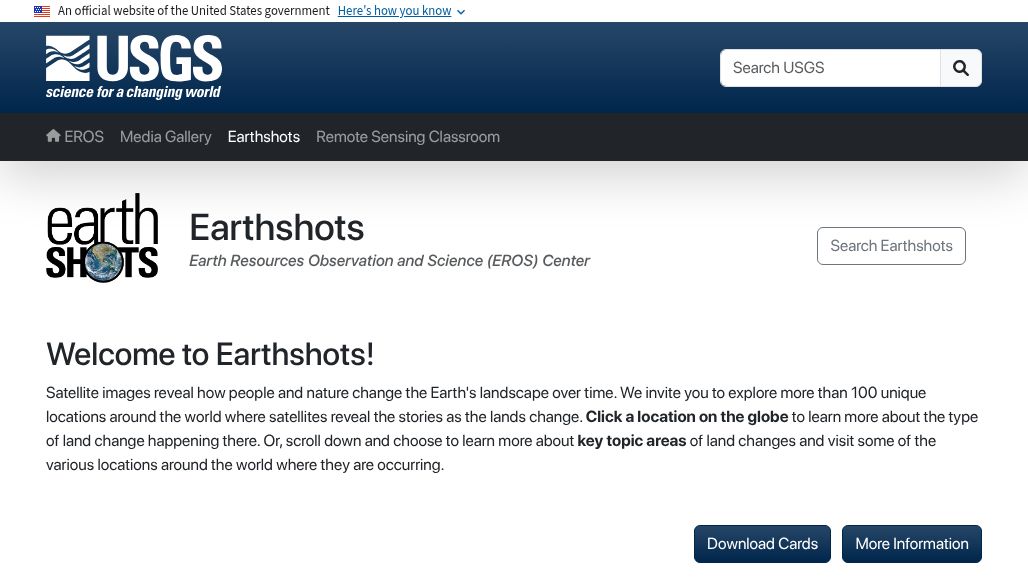
Task: Open the Search Earthshots button
Action: 891,245
